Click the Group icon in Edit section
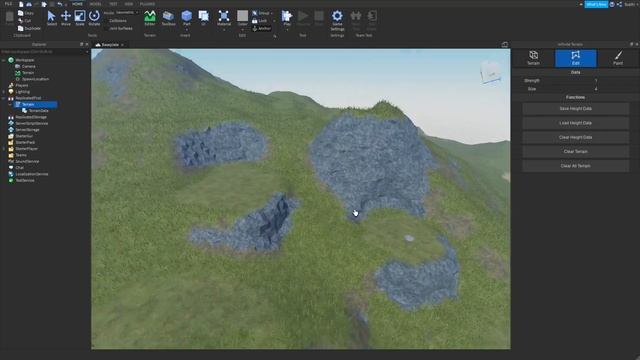This screenshot has width=640, height=360. click(x=255, y=13)
